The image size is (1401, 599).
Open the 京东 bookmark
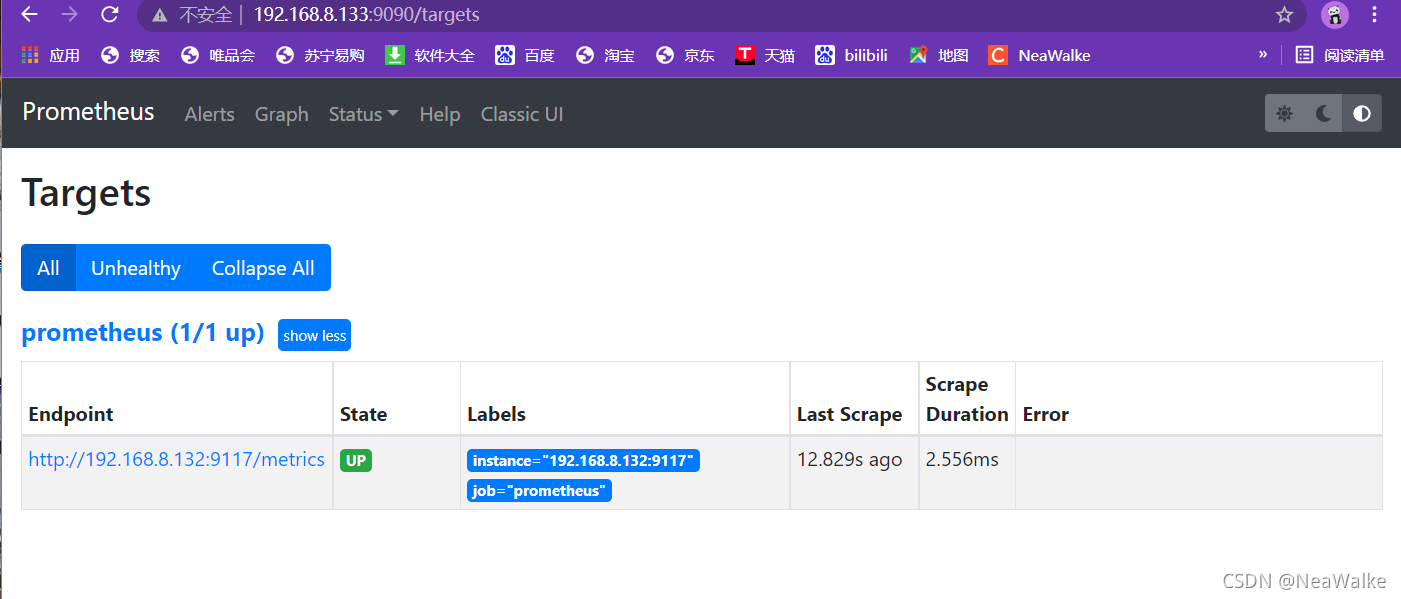685,55
